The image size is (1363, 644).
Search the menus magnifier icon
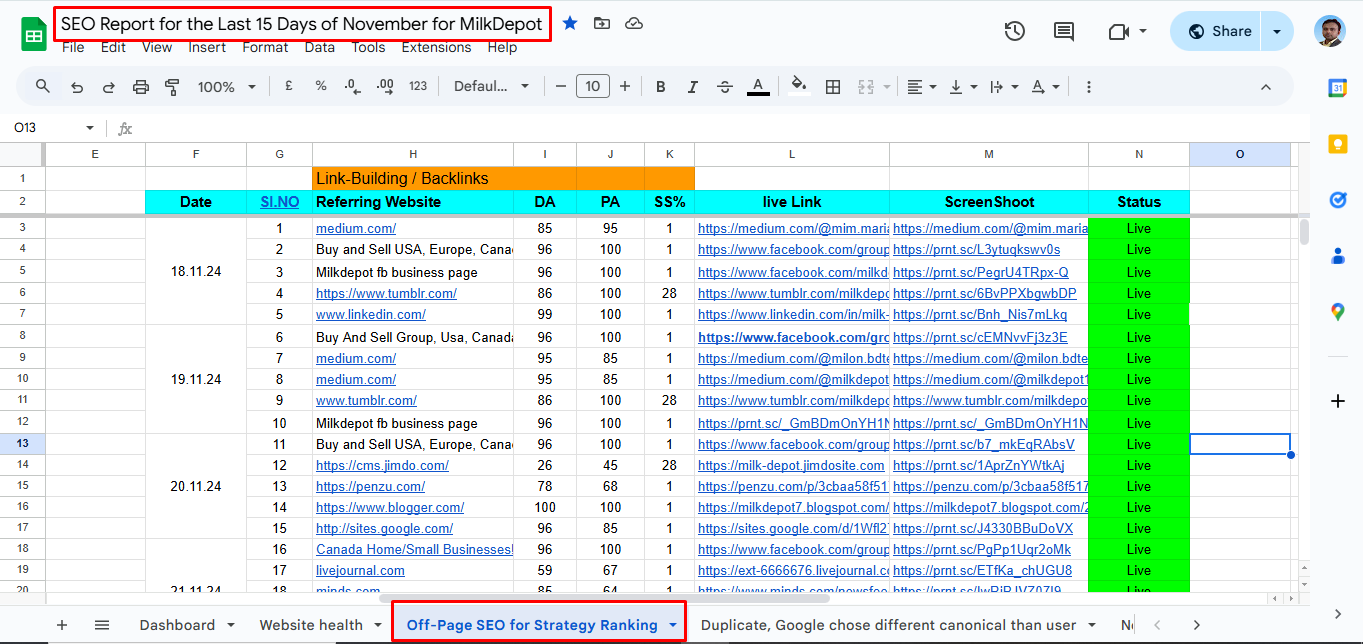pyautogui.click(x=43, y=86)
